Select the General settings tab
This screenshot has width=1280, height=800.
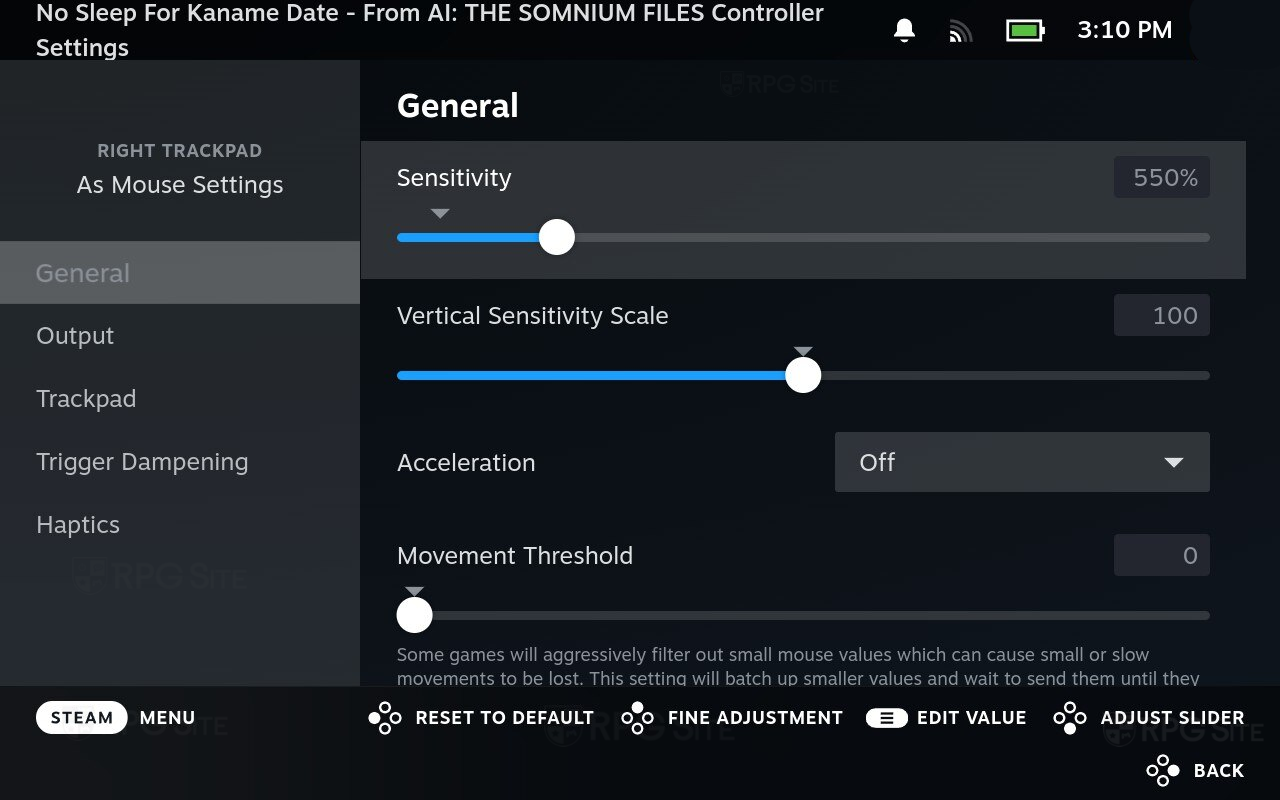click(180, 273)
